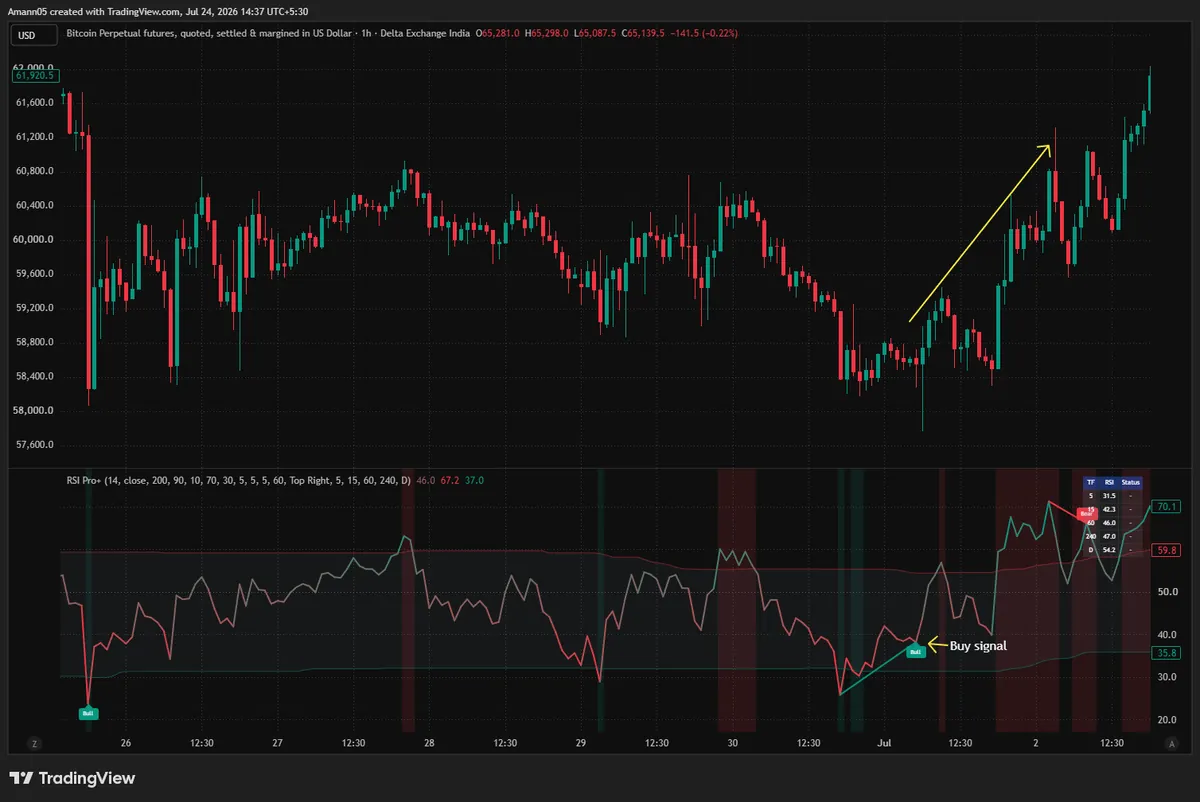Click the 58,000.0 price axis label
Screen dimensions: 1200x802
pos(34,411)
